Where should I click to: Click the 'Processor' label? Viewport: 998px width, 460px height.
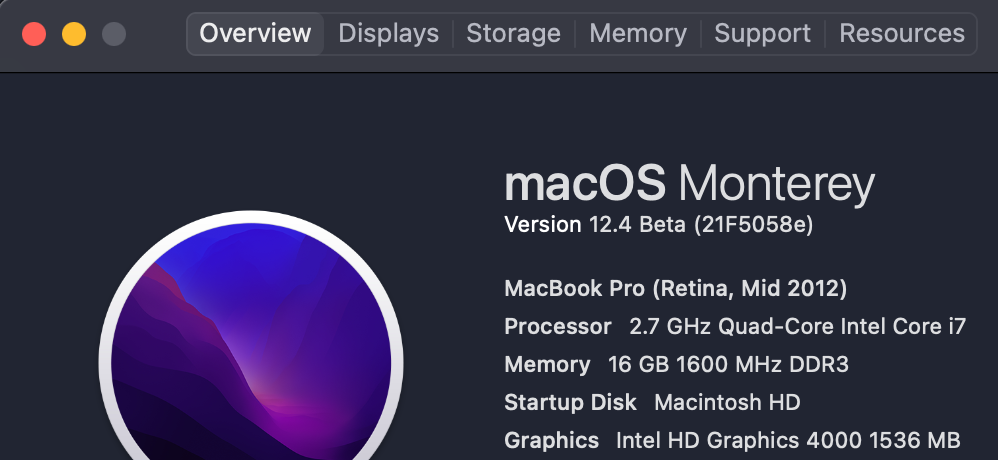[x=558, y=326]
